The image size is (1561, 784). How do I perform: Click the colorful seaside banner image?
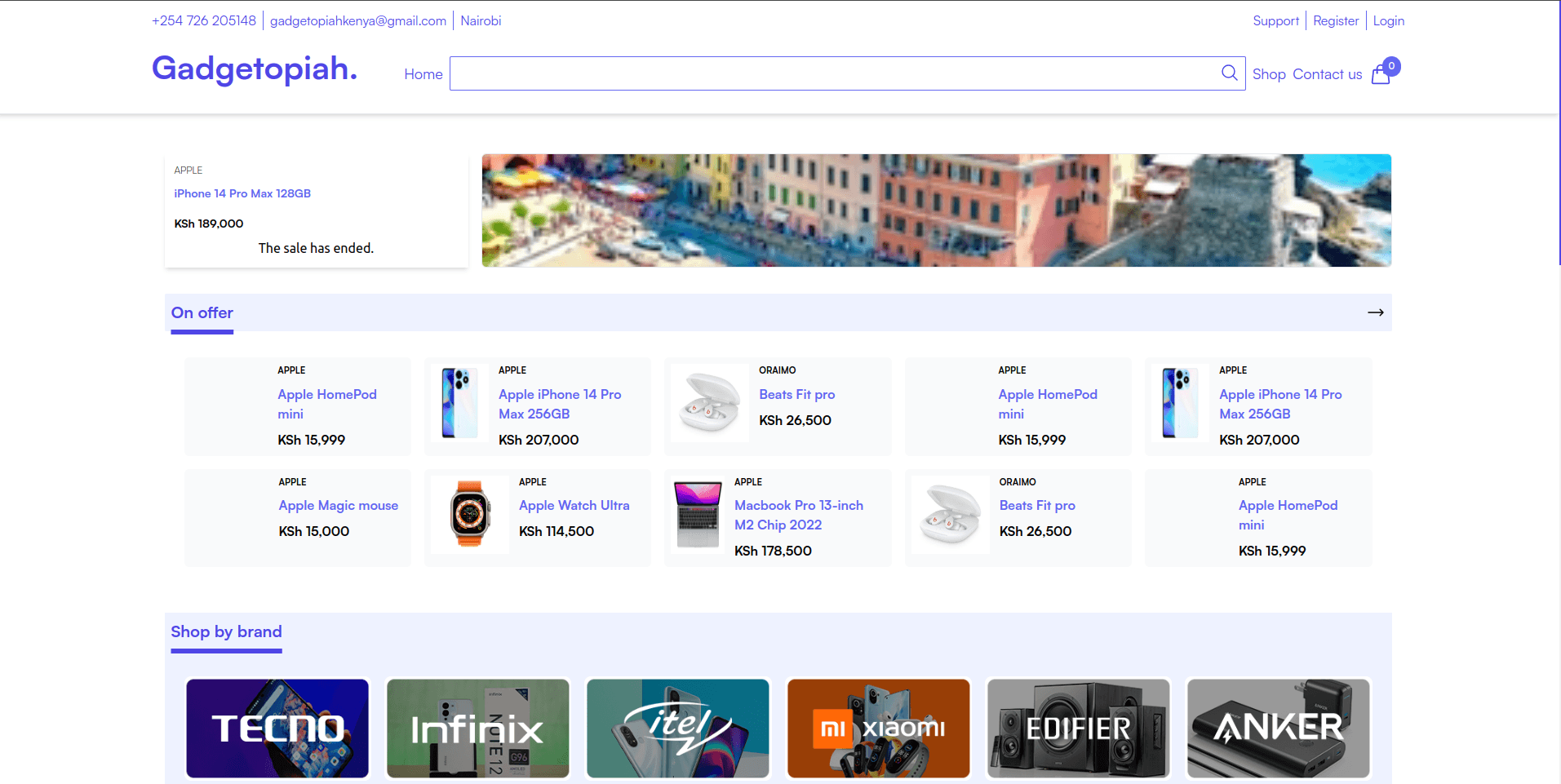point(936,210)
